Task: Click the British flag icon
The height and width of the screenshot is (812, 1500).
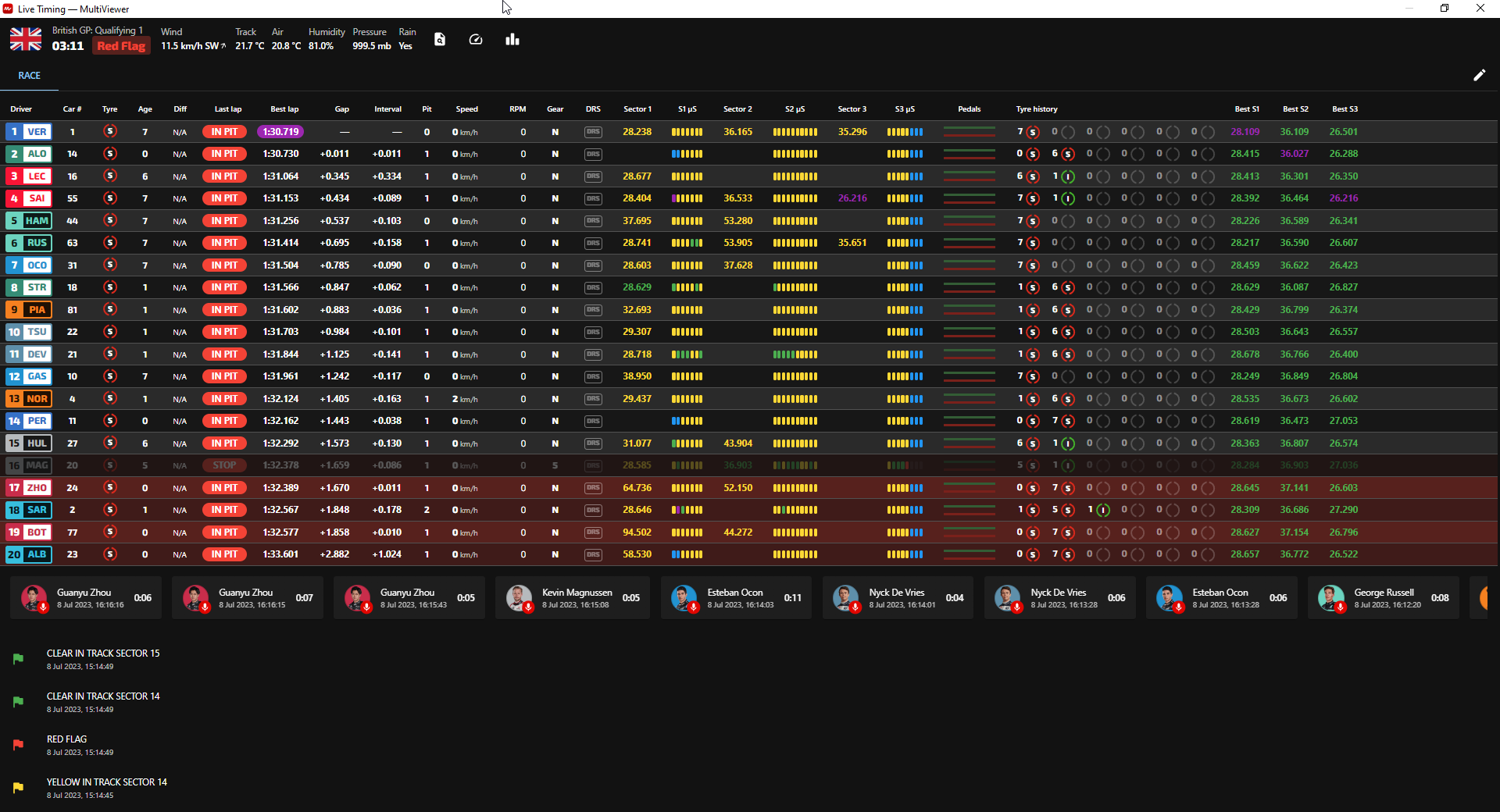Action: 26,39
